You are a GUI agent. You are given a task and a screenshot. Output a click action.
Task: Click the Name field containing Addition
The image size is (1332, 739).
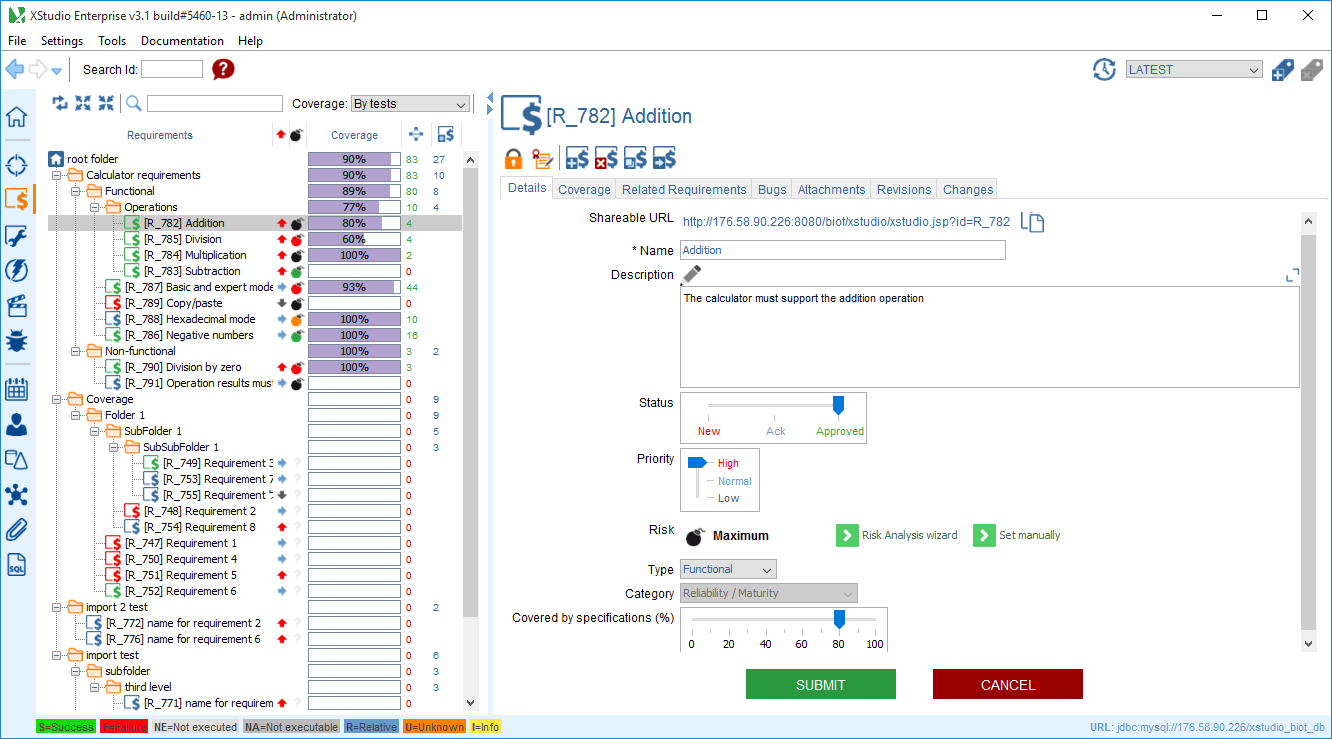842,250
